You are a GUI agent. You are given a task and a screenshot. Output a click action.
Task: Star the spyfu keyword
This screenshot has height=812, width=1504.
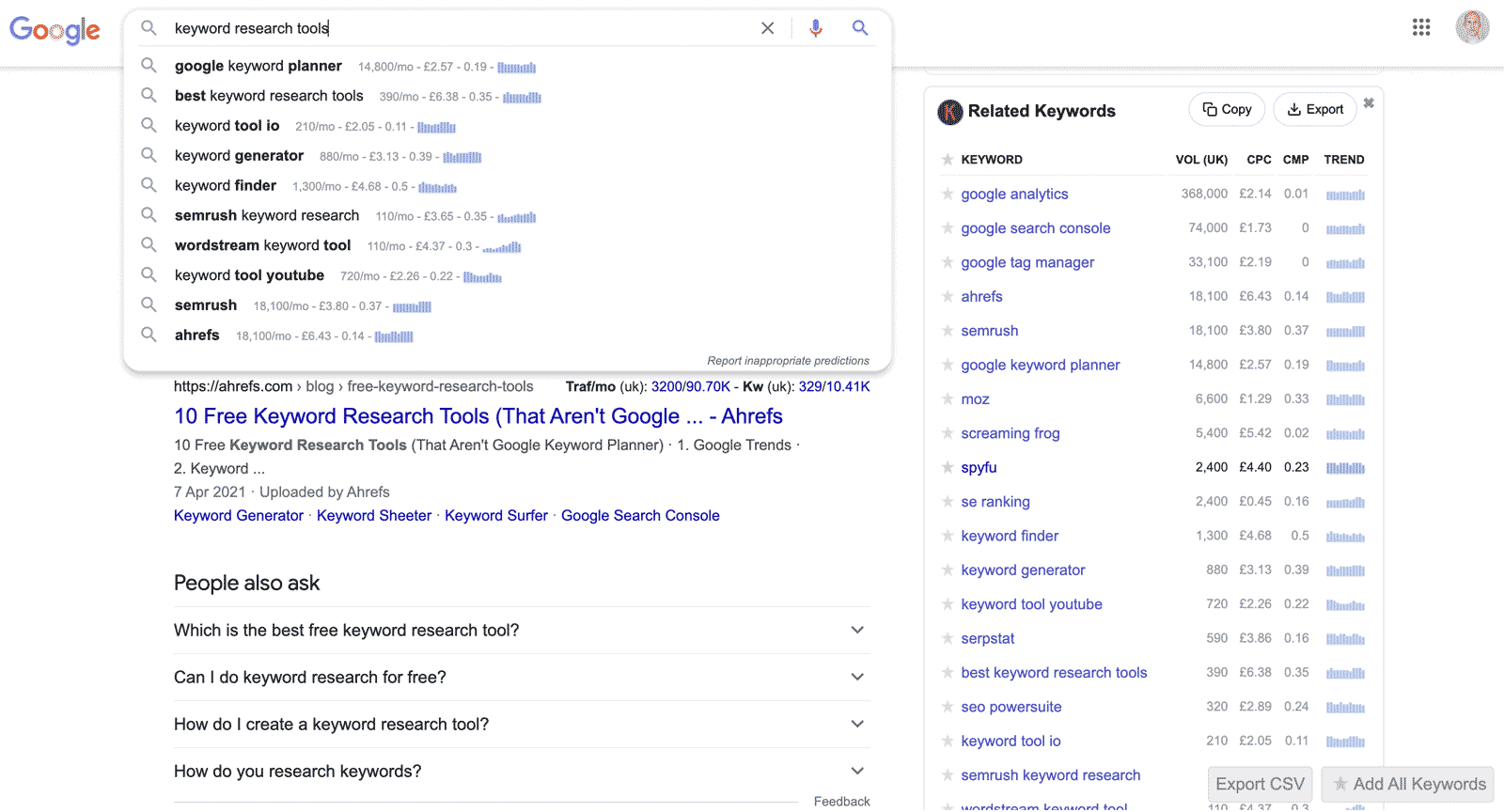coord(948,468)
